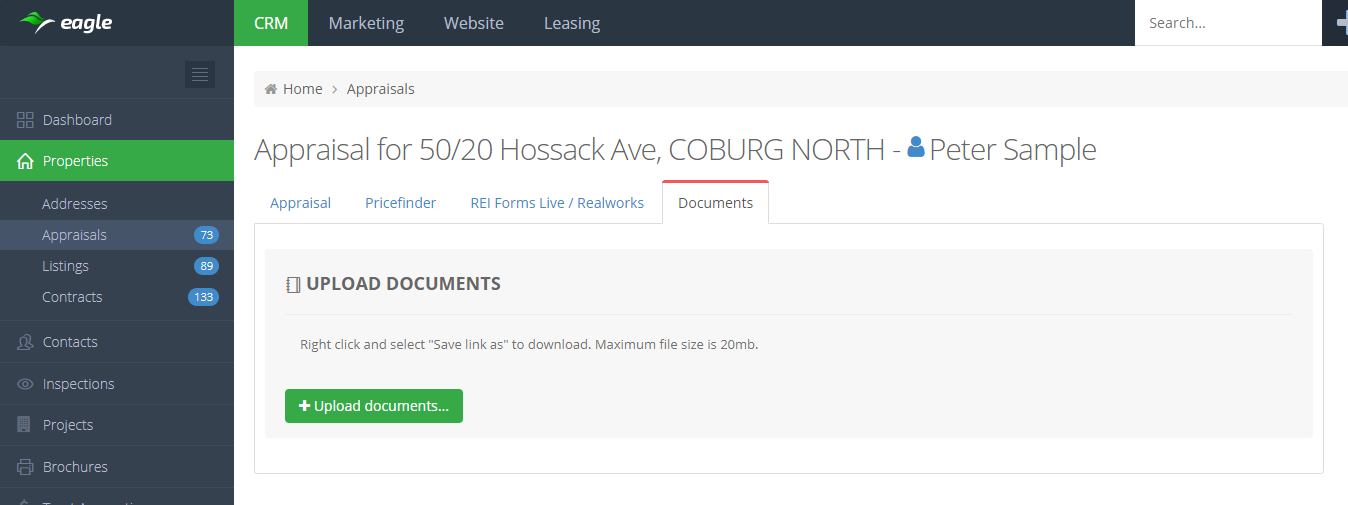
Task: Open Projects in the sidebar
Action: pyautogui.click(x=68, y=425)
